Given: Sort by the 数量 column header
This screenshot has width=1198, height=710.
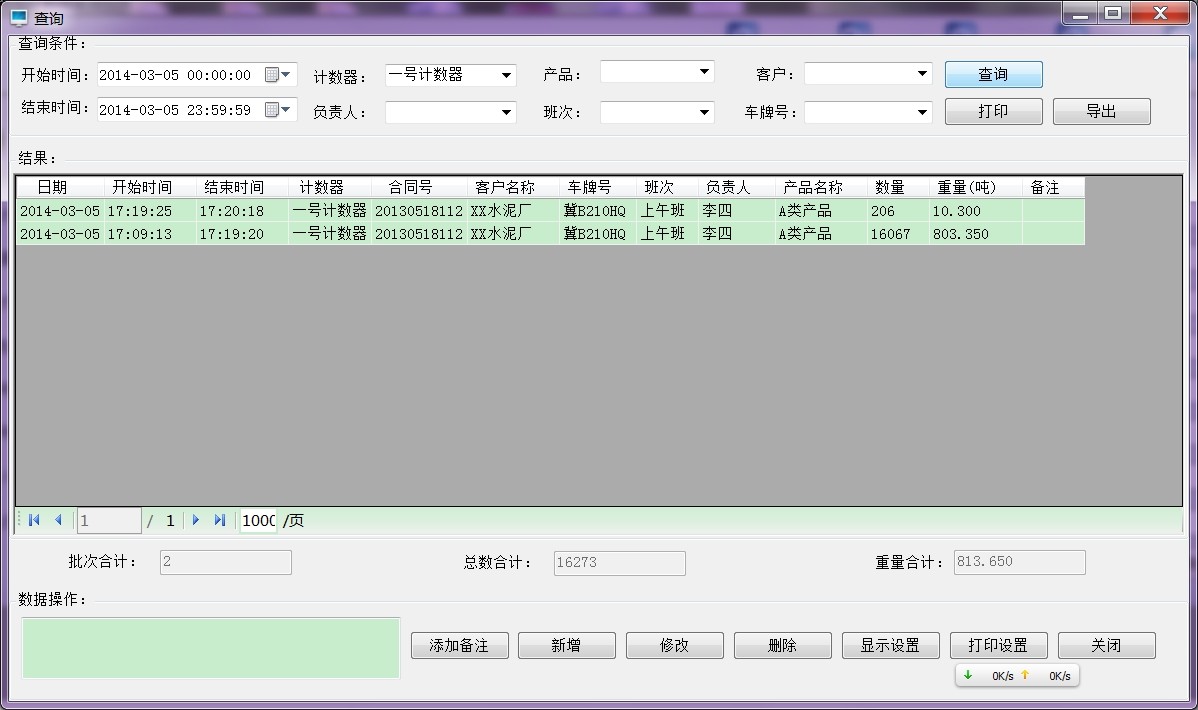Looking at the screenshot, I should click(898, 187).
